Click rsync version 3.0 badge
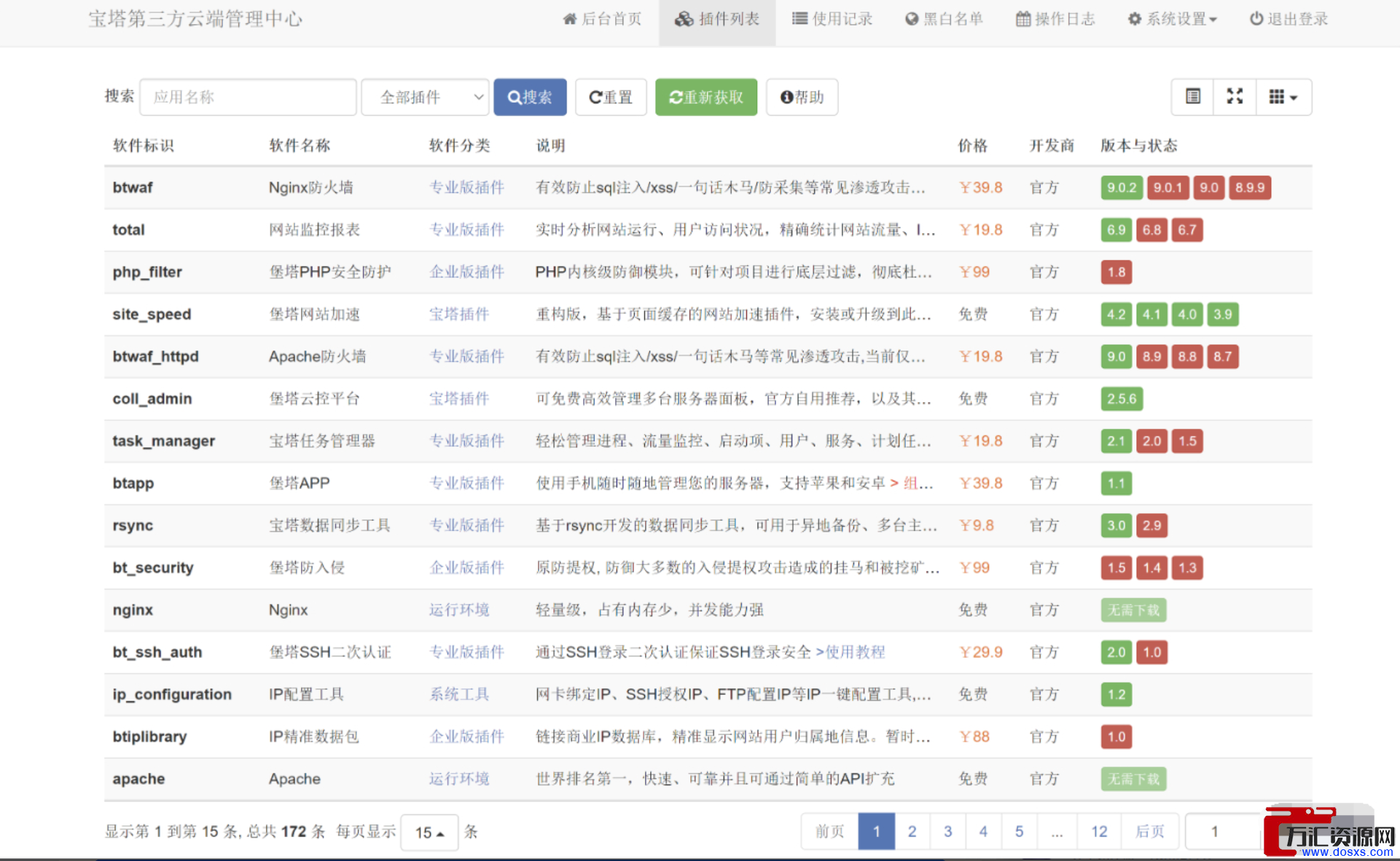This screenshot has height=861, width=1400. pos(1116,526)
